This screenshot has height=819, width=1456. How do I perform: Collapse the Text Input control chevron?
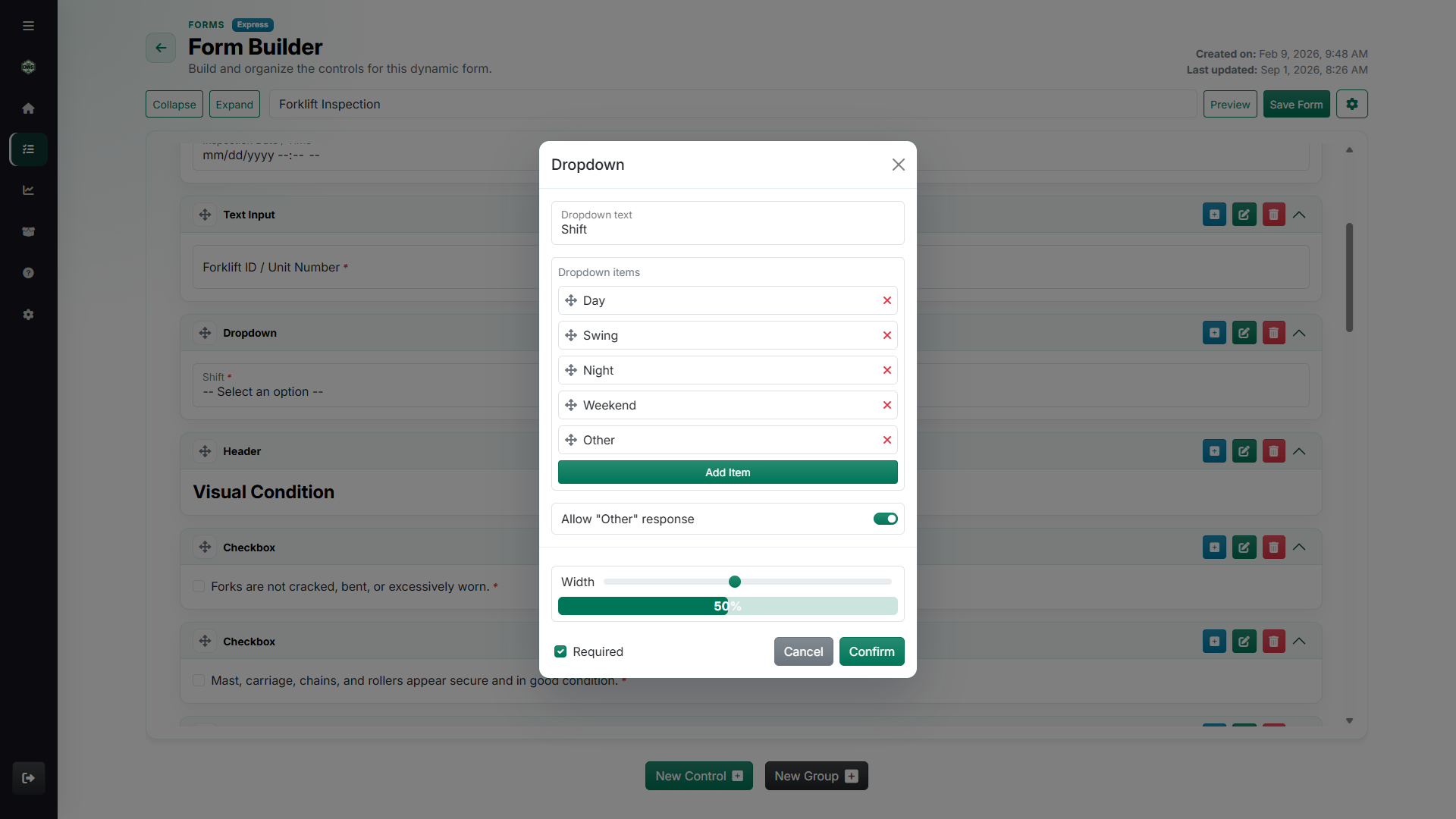[x=1299, y=215]
